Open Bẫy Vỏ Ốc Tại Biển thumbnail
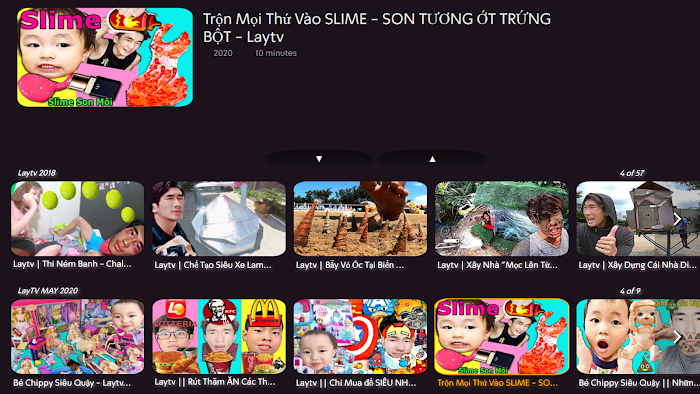Image resolution: width=700 pixels, height=394 pixels. click(x=360, y=219)
